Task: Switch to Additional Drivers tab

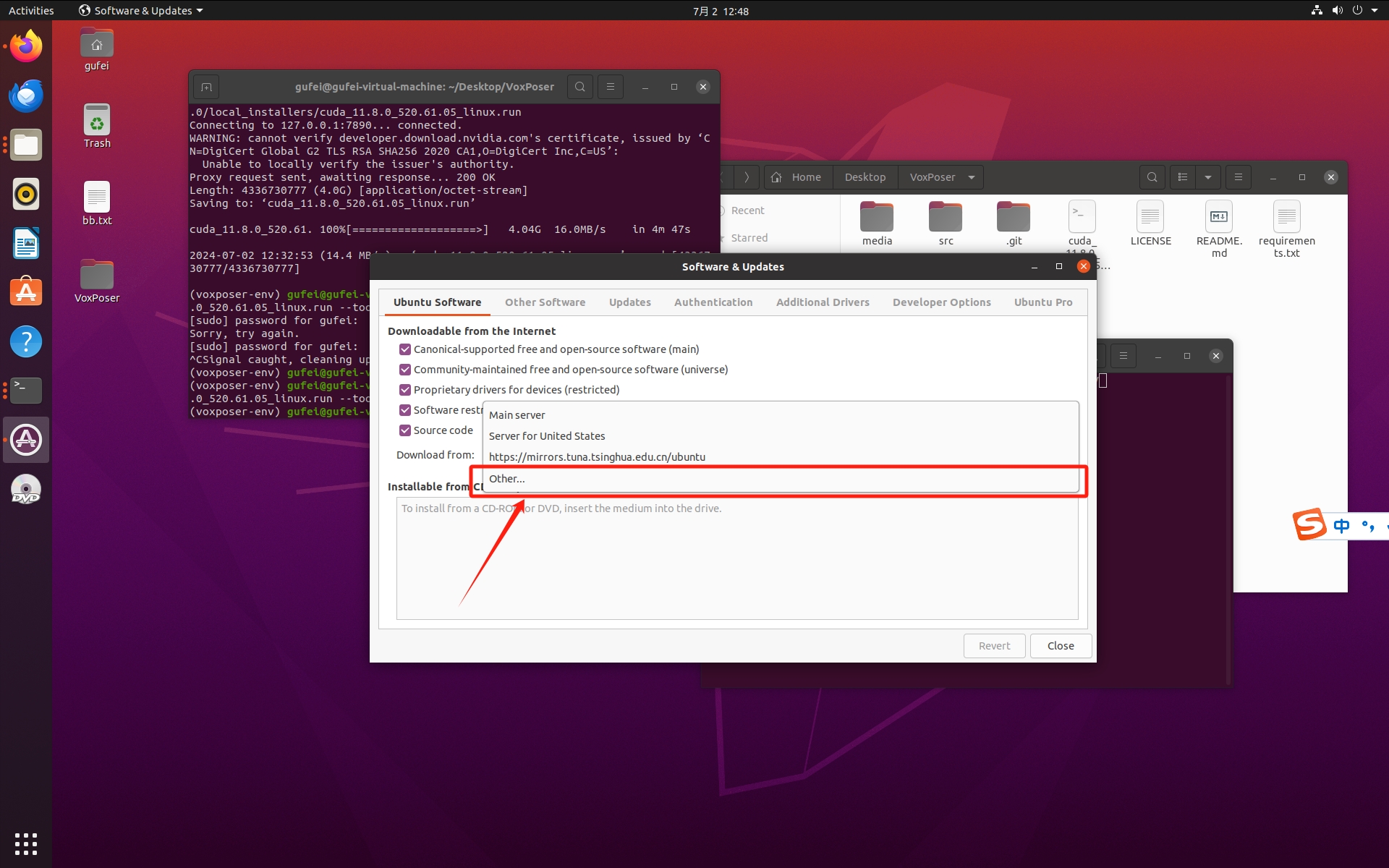Action: 823,302
